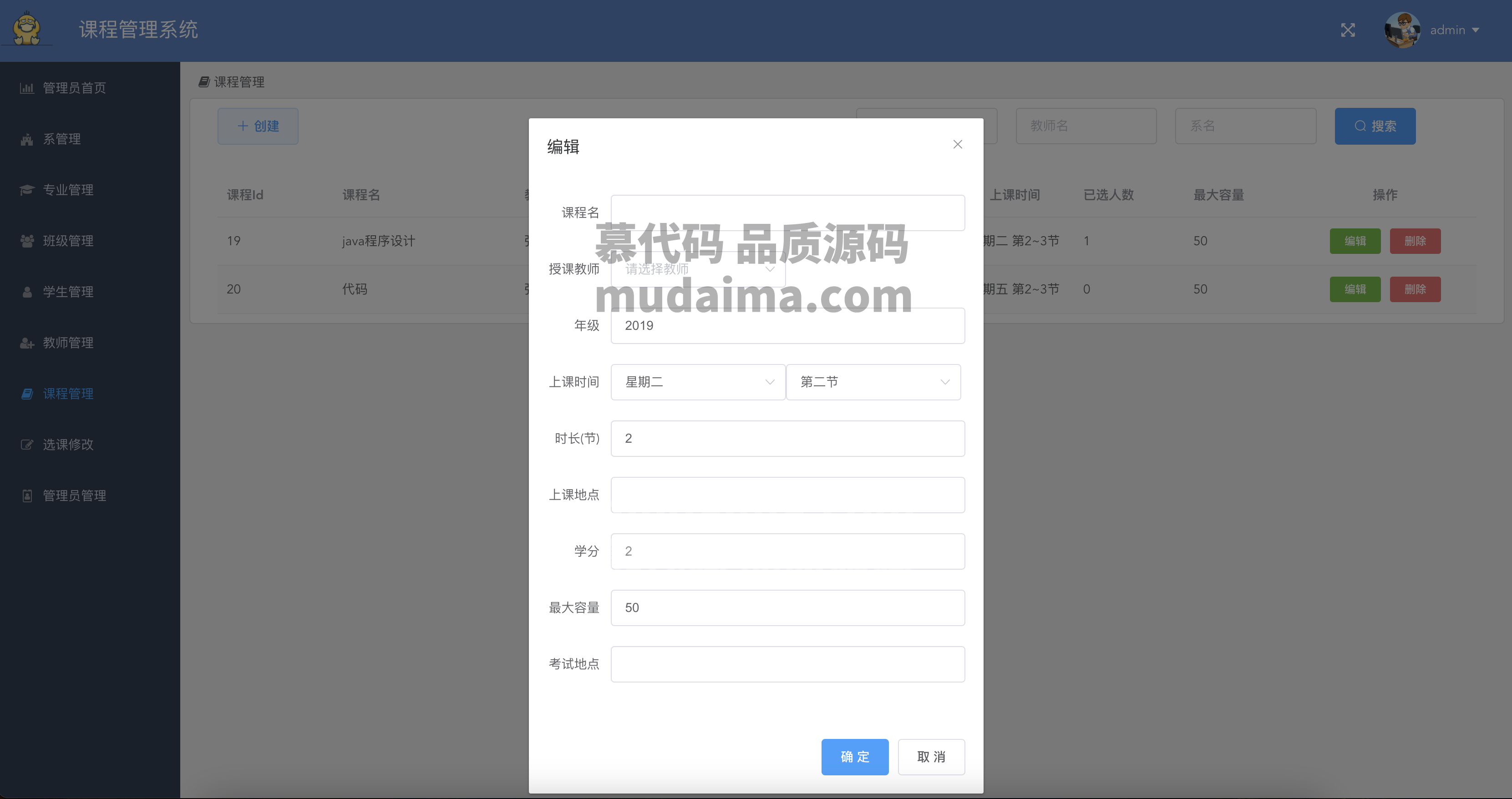Expand the admin user dropdown
Image resolution: width=1512 pixels, height=799 pixels.
point(1455,30)
